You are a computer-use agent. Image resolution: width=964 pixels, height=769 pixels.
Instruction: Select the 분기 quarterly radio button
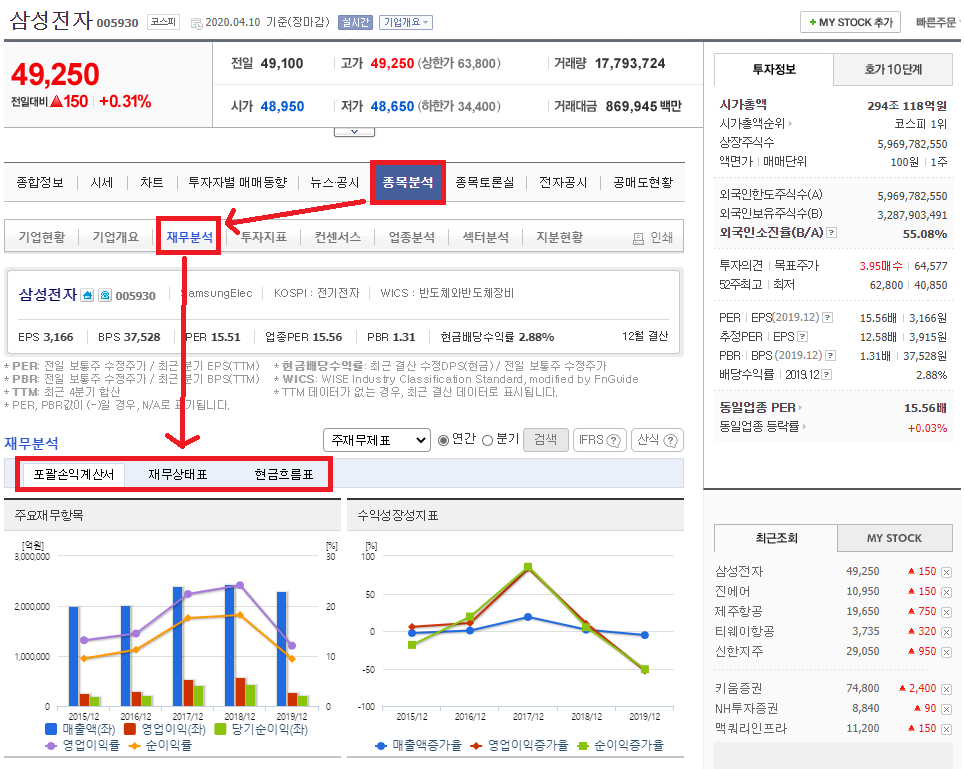[488, 440]
